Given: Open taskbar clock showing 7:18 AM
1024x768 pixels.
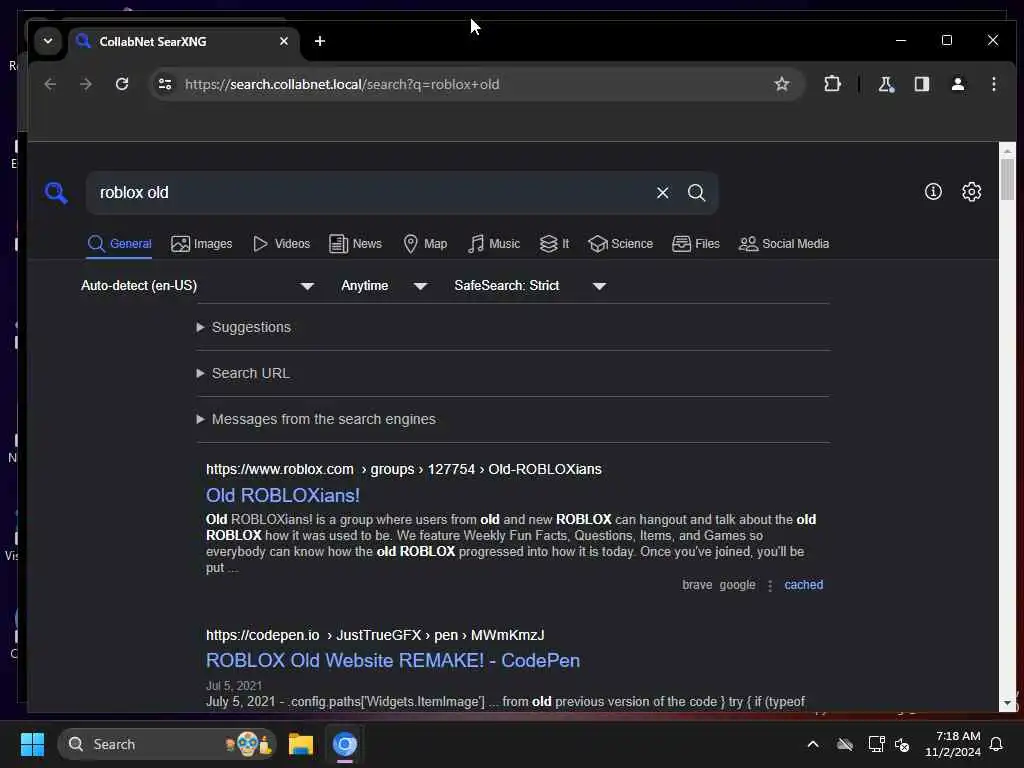Looking at the screenshot, I should tap(952, 744).
